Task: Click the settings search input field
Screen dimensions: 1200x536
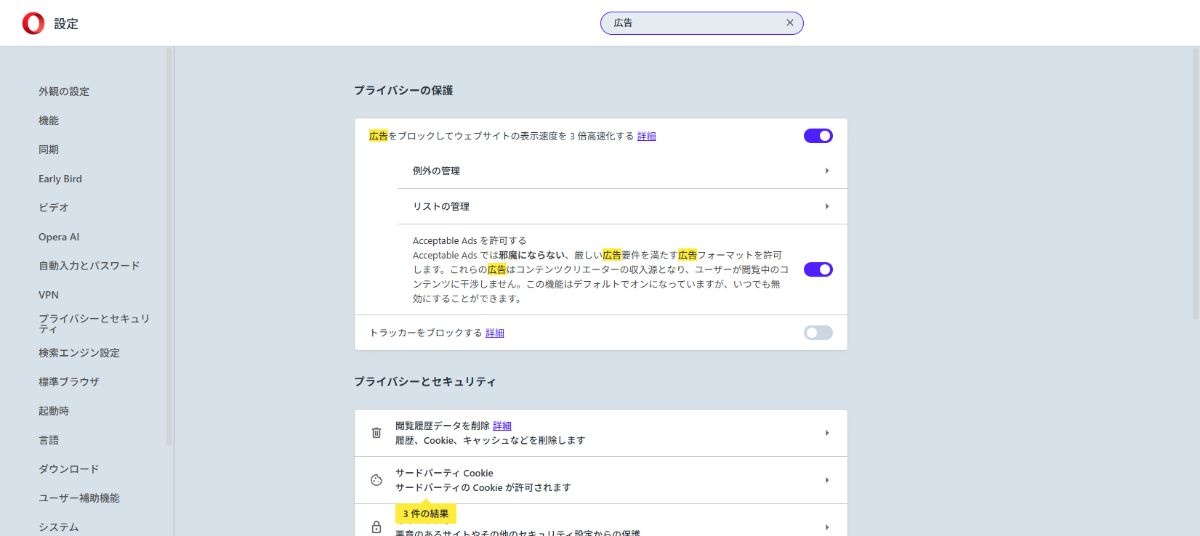Action: pyautogui.click(x=690, y=23)
